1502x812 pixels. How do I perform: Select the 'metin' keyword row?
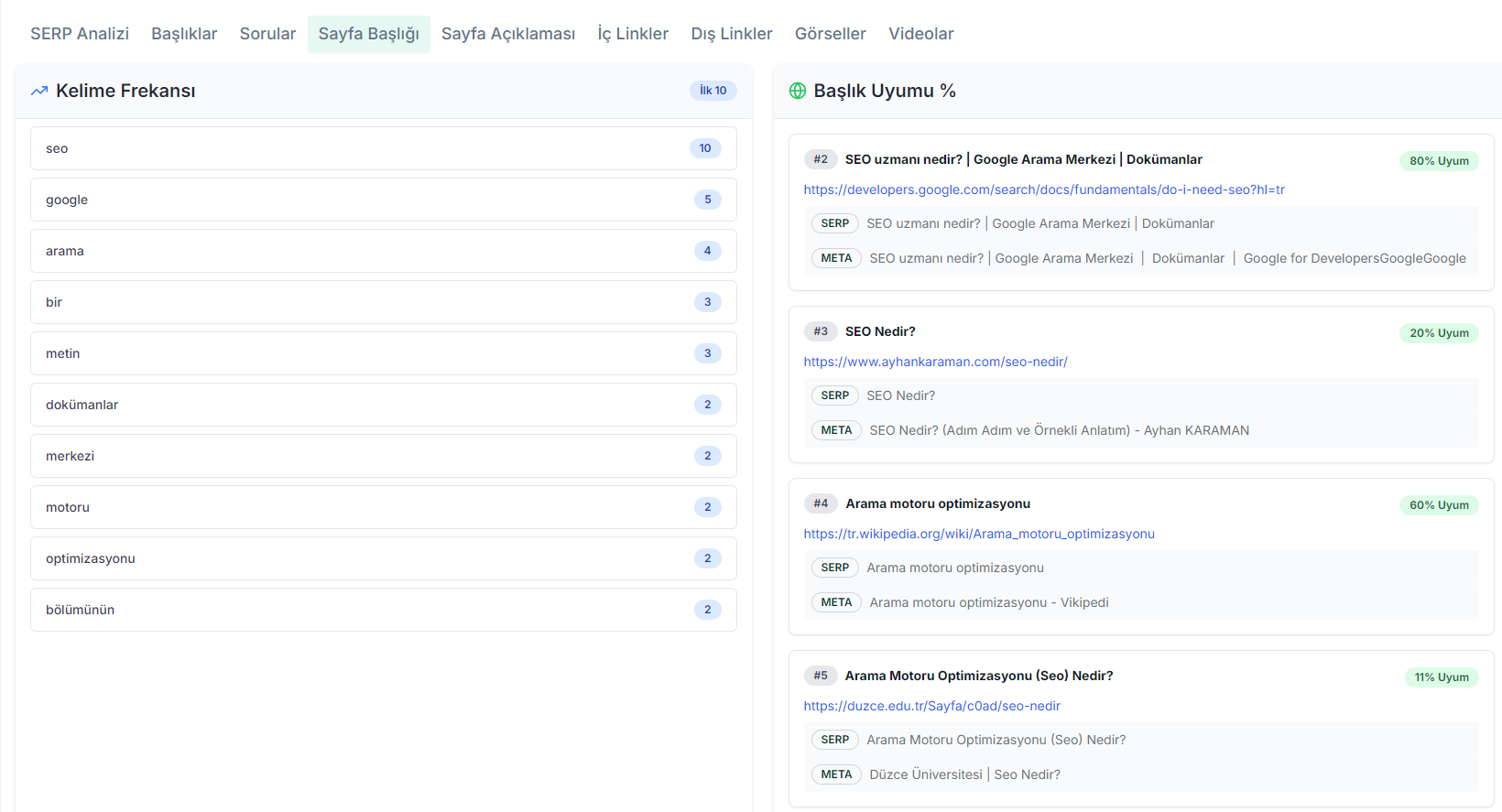(x=384, y=353)
